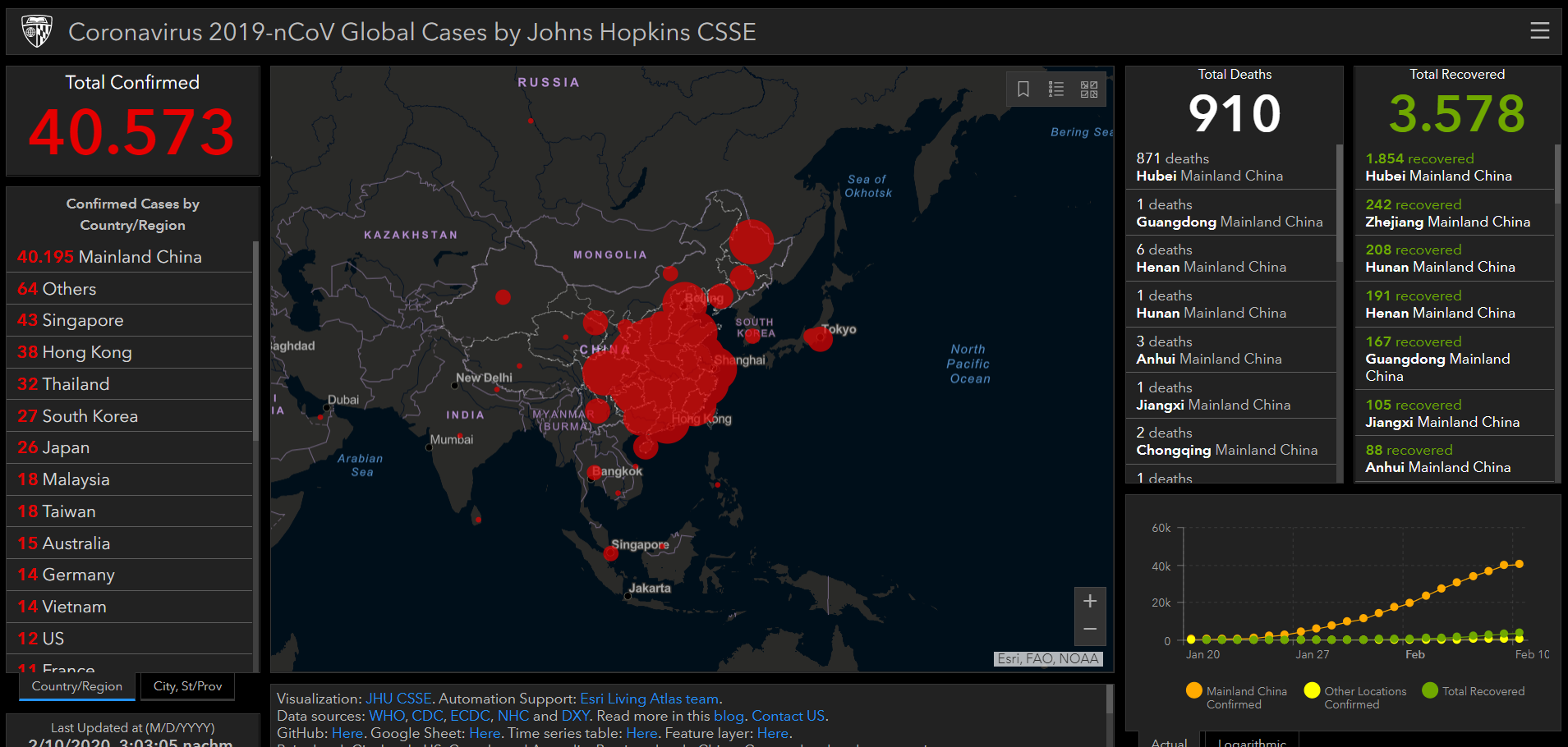
Task: Open the Time series table Here link
Action: tap(641, 733)
